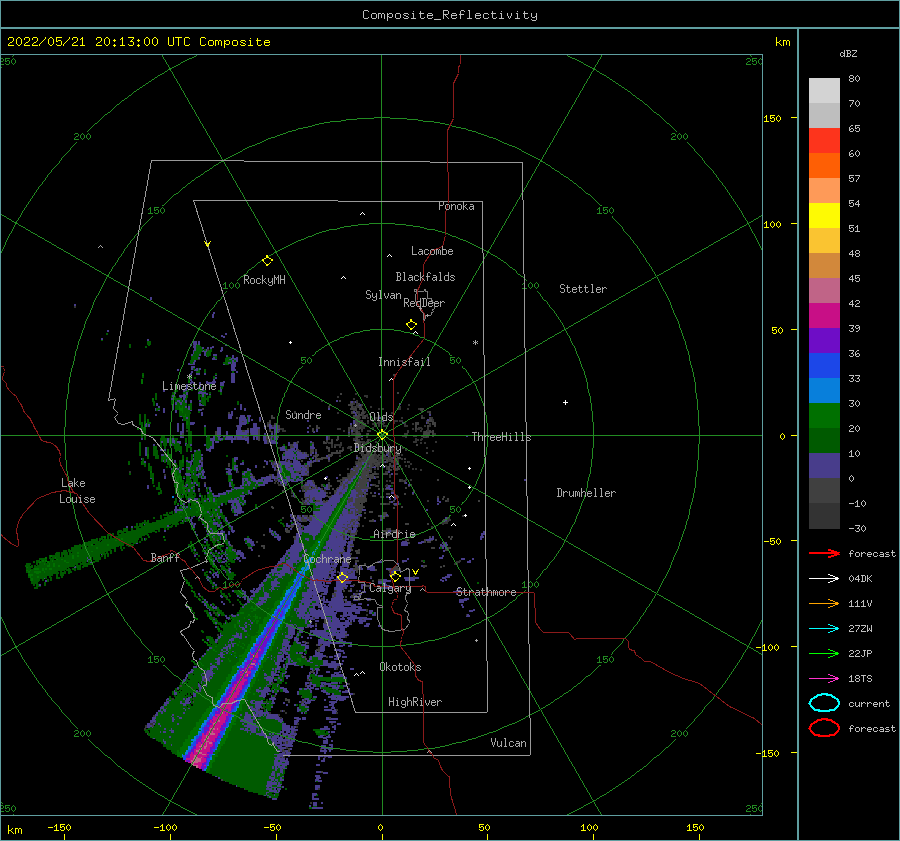Click the red forecast ellipse icon
Viewport: 900px width, 841px height.
pos(824,728)
